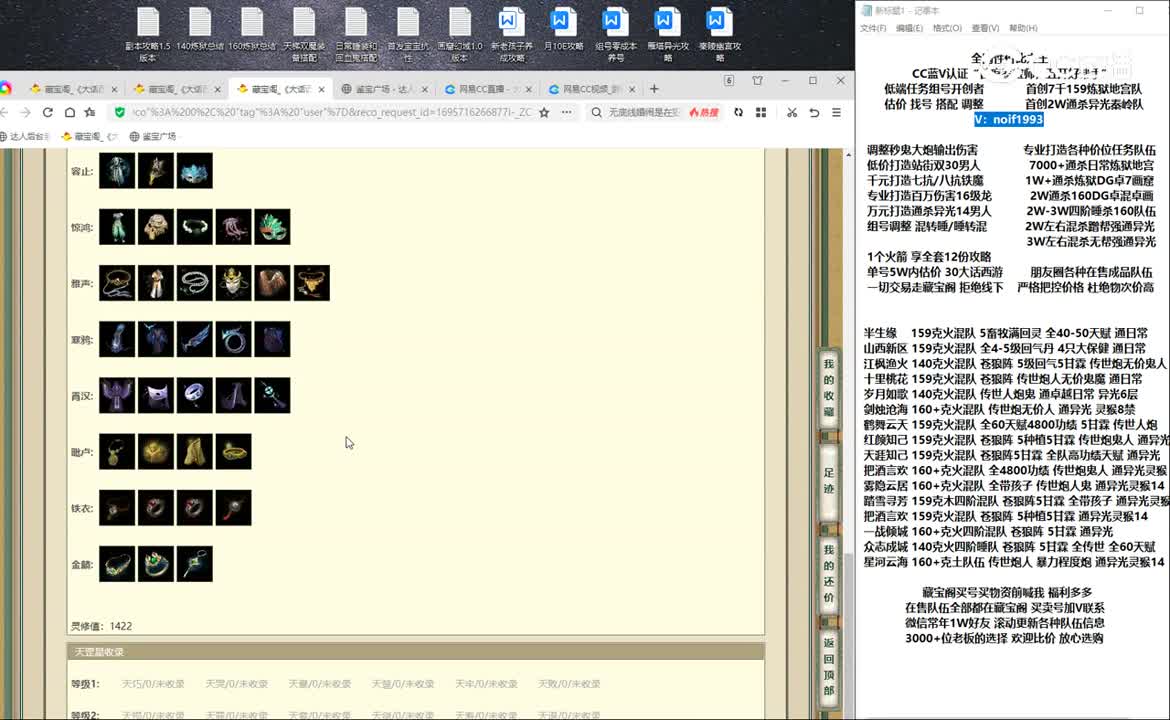Click the golden crowned mask in 雅声 row
This screenshot has width=1170, height=720.
(x=234, y=283)
